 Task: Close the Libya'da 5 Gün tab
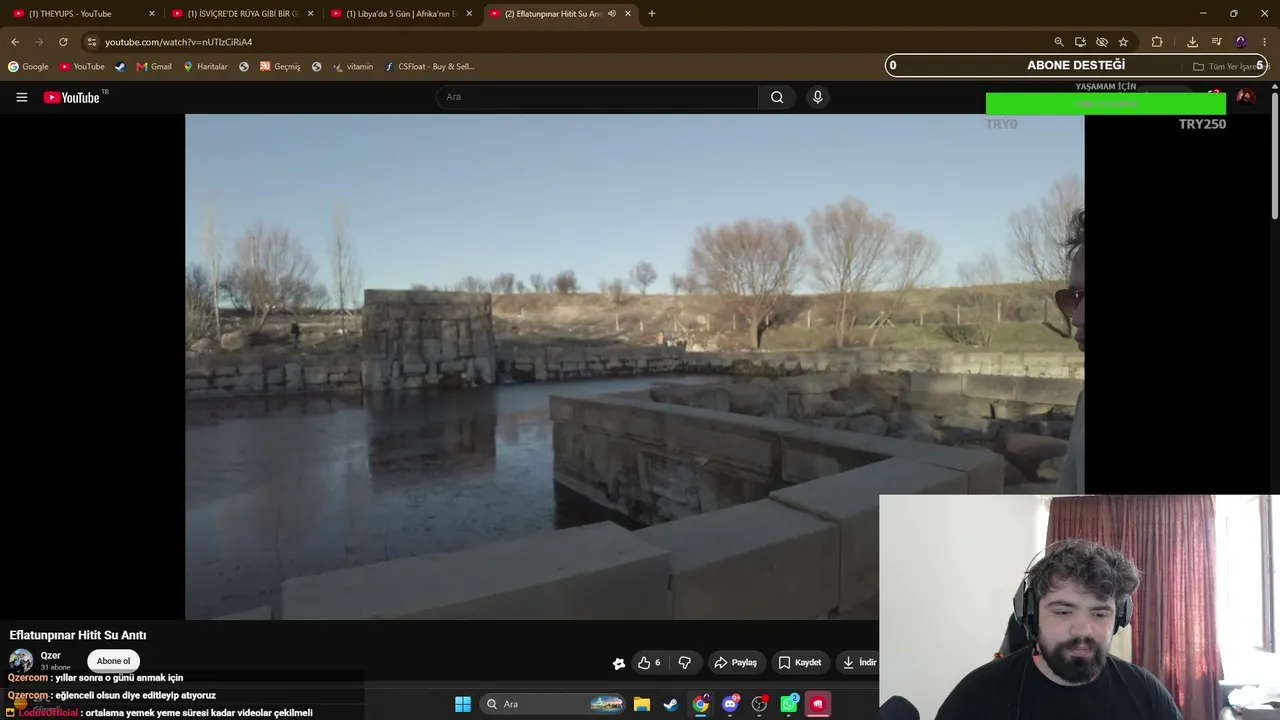click(469, 14)
